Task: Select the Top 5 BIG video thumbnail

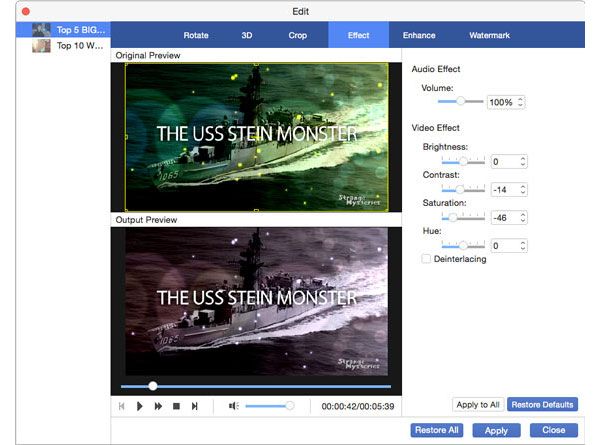Action: pyautogui.click(x=41, y=30)
